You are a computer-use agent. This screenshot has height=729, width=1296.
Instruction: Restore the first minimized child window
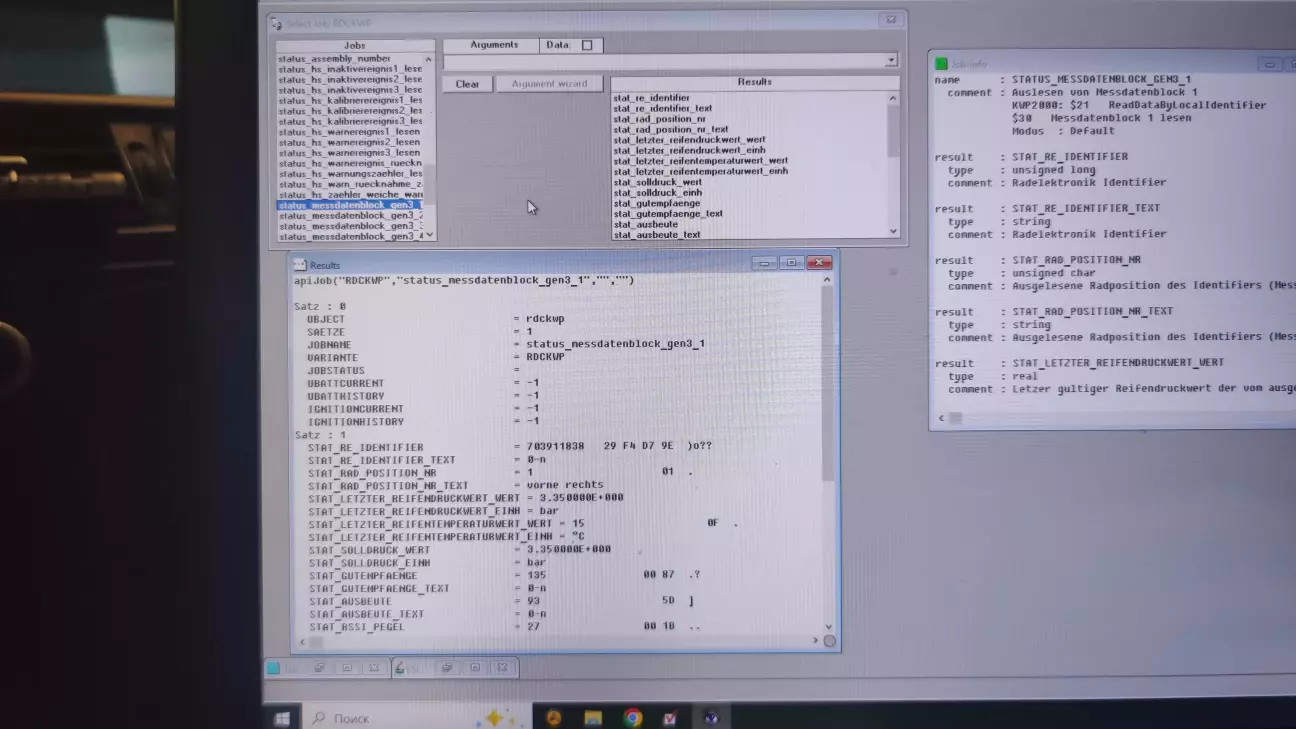[319, 668]
